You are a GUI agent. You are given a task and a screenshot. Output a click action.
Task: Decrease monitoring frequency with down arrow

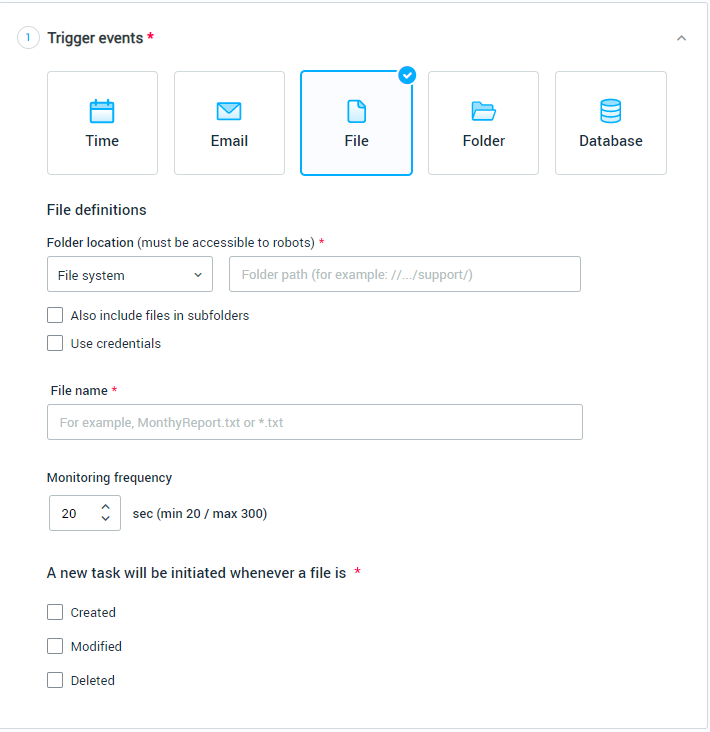pos(105,520)
